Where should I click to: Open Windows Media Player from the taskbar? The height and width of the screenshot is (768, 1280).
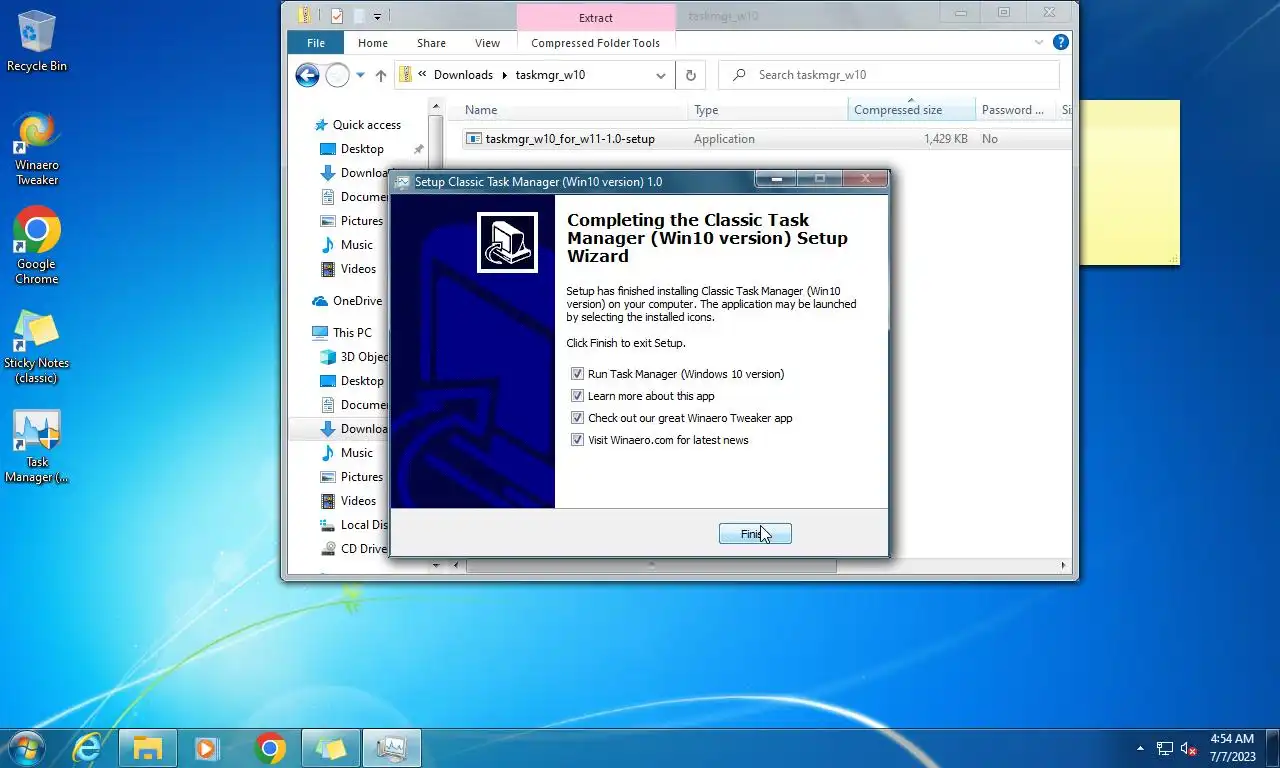(x=207, y=748)
